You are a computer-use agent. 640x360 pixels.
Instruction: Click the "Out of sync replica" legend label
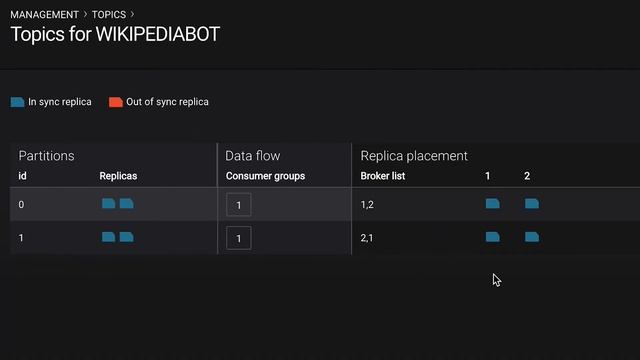167,102
